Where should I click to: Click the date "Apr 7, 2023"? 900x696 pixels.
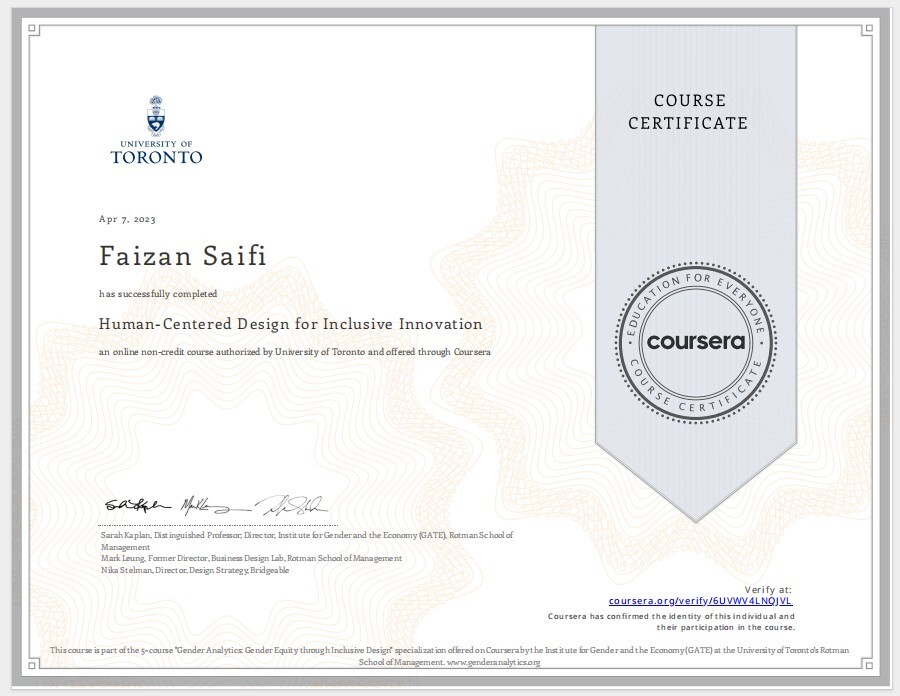click(x=127, y=219)
